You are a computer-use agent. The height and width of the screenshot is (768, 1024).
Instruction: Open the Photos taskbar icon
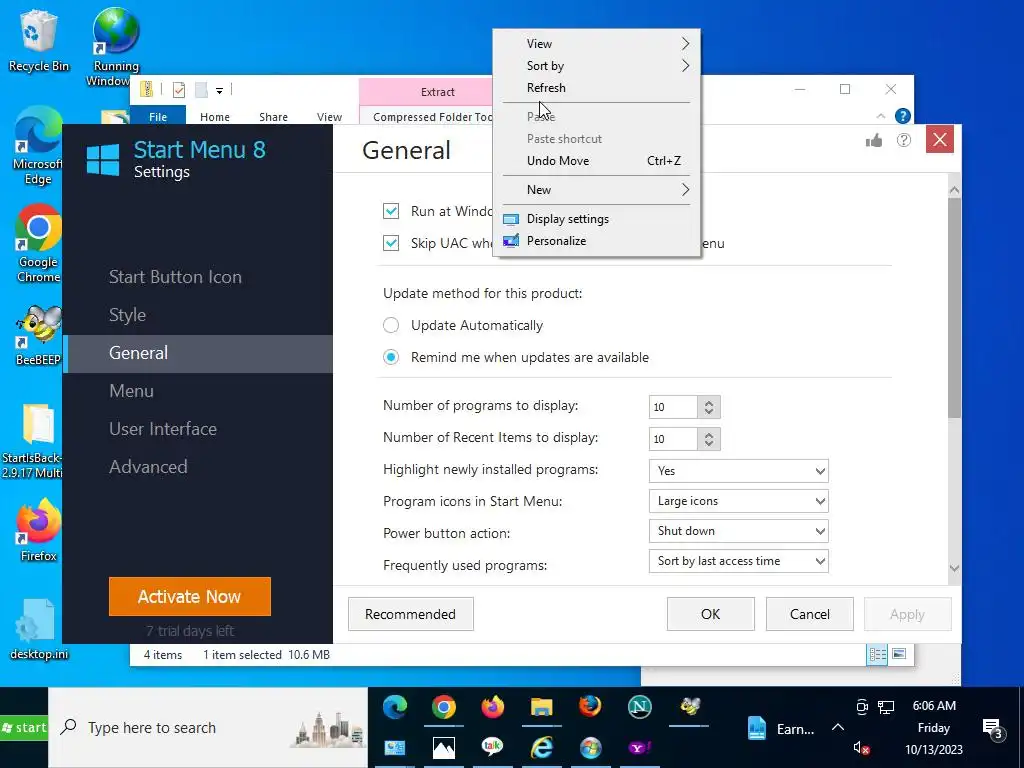pyautogui.click(x=443, y=748)
